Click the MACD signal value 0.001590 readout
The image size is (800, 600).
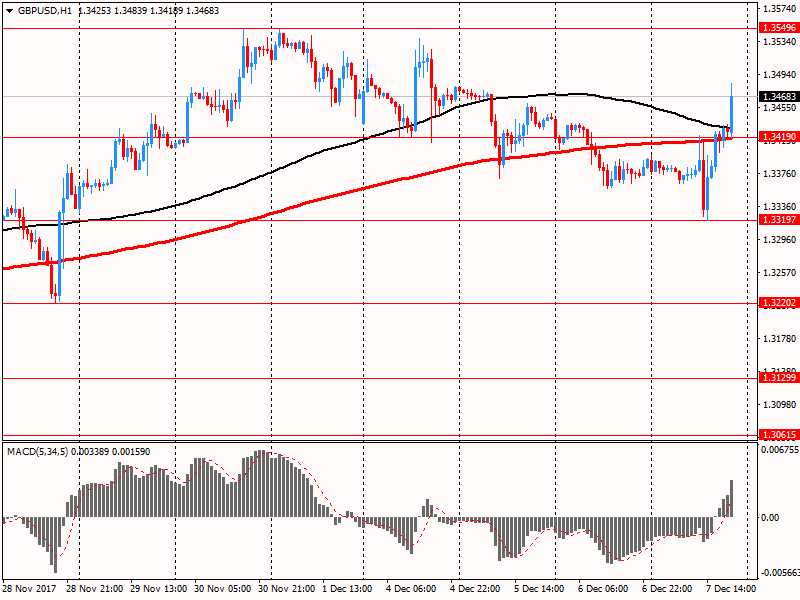[x=131, y=452]
